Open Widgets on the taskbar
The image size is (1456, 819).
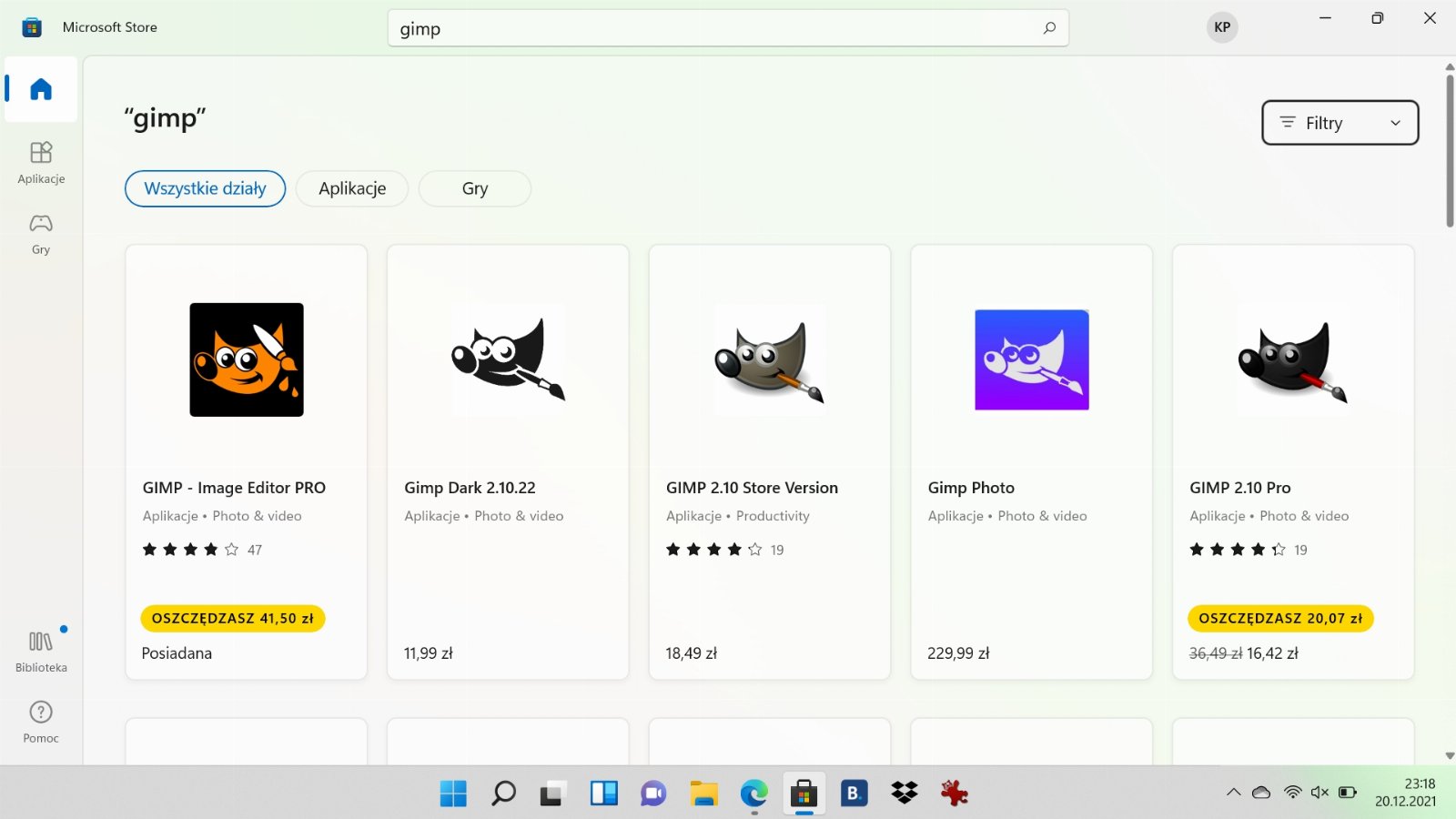tap(603, 794)
